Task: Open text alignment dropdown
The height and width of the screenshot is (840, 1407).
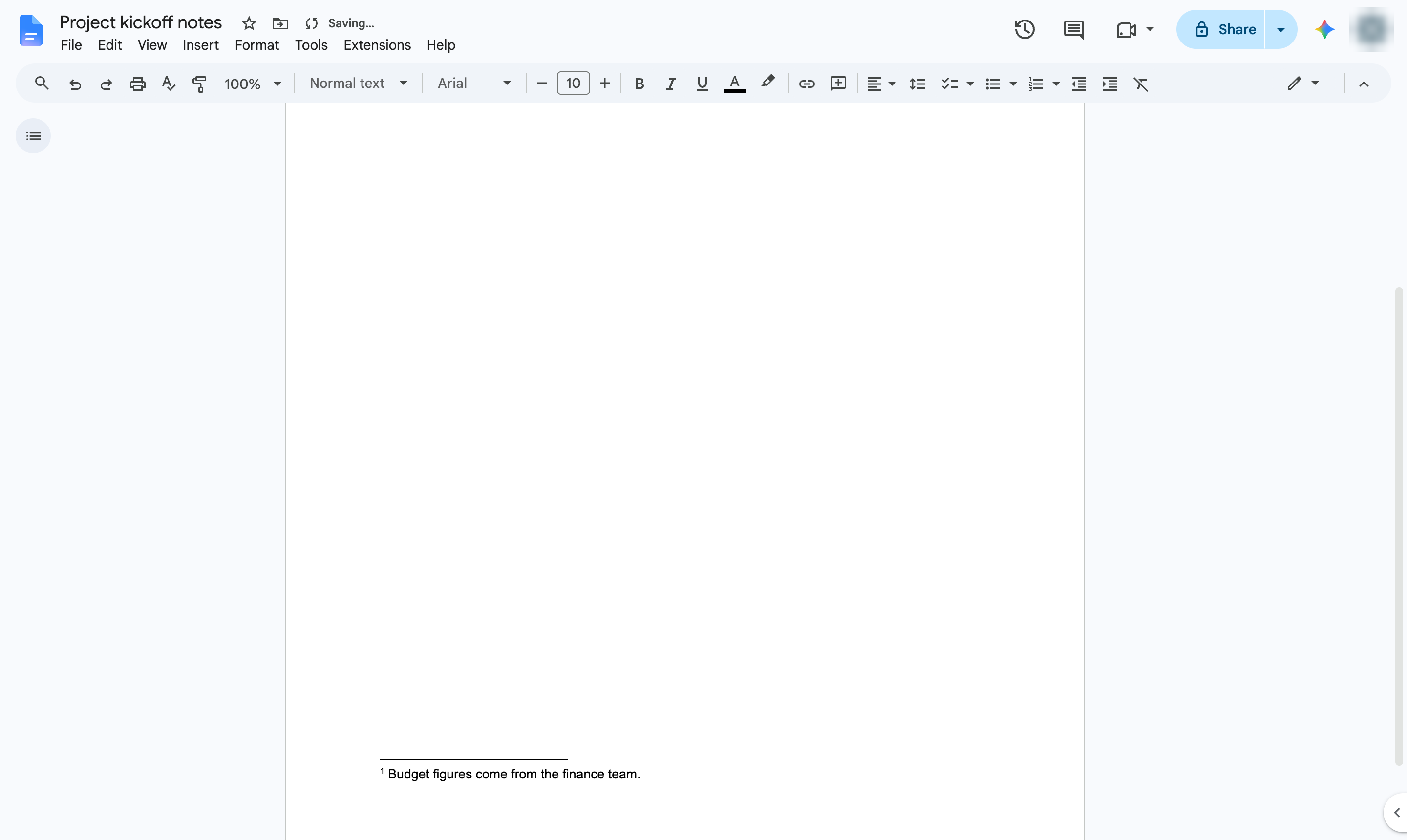Action: tap(880, 84)
